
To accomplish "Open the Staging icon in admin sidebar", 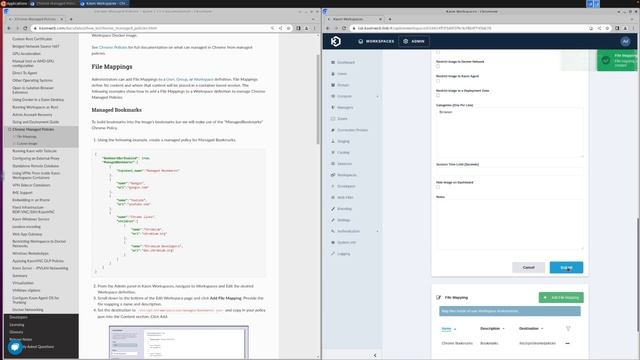I will (x=333, y=141).
